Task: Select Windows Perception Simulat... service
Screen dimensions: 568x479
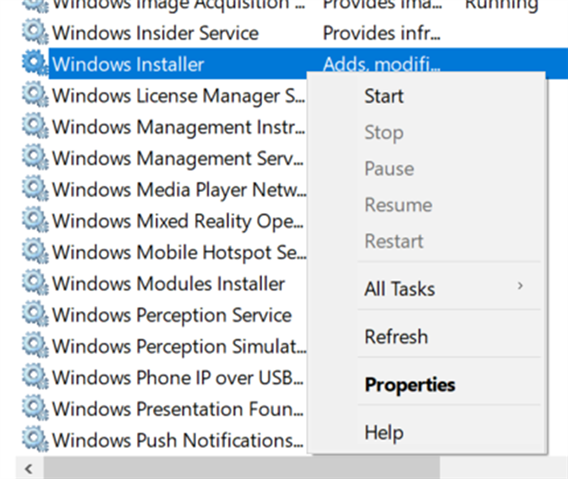Action: pos(179,346)
